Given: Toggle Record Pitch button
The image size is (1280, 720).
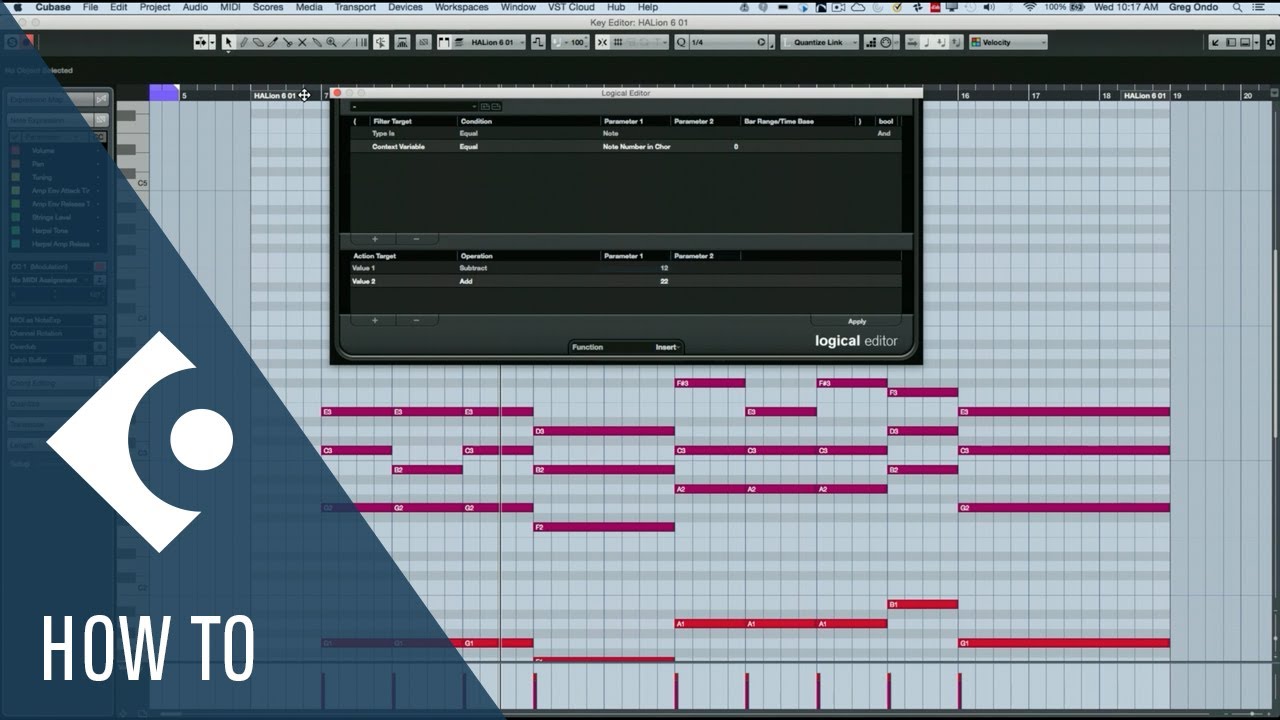Looking at the screenshot, I should [926, 42].
